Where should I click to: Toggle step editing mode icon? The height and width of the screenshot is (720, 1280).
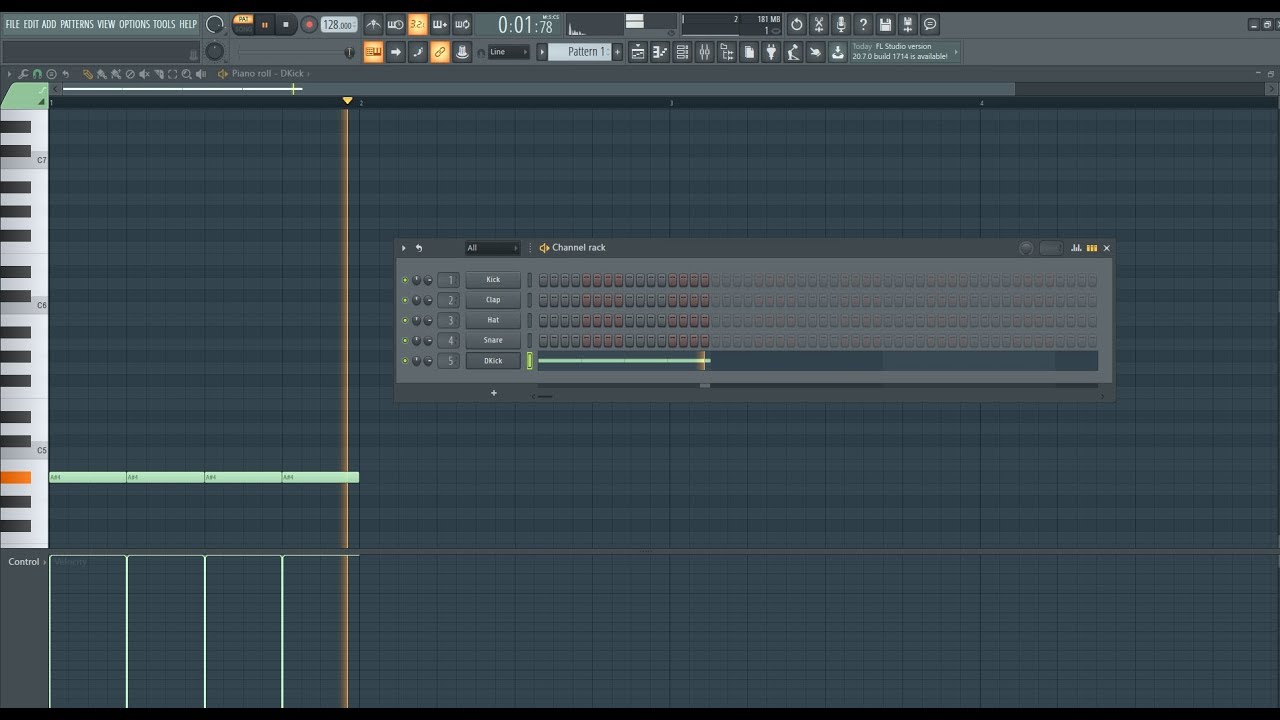[418, 52]
